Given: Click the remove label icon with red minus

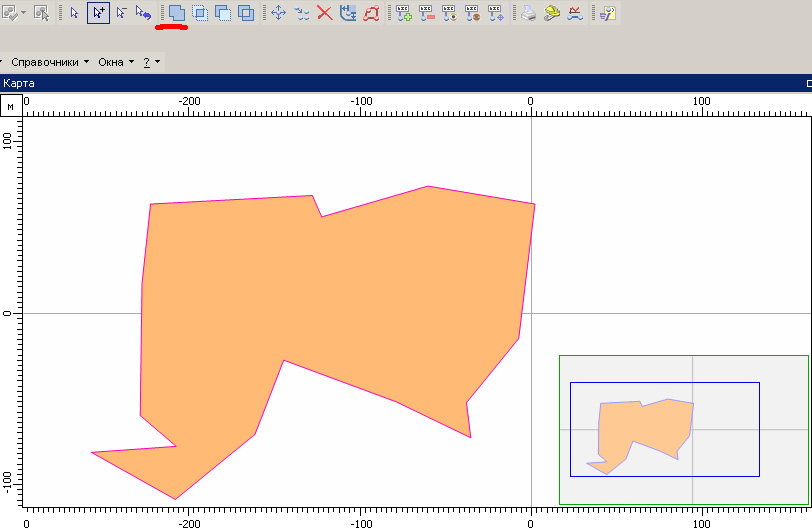Looking at the screenshot, I should pyautogui.click(x=427, y=13).
